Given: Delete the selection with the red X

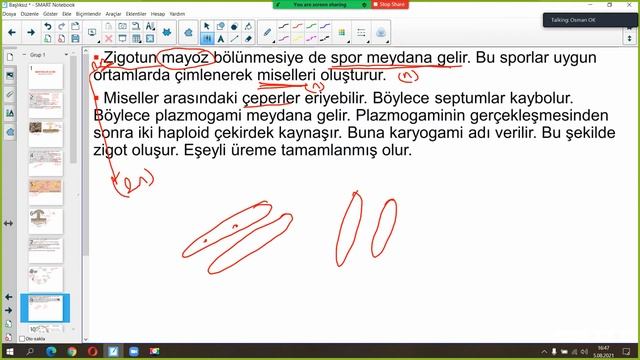Looking at the screenshot, I should 109,39.
